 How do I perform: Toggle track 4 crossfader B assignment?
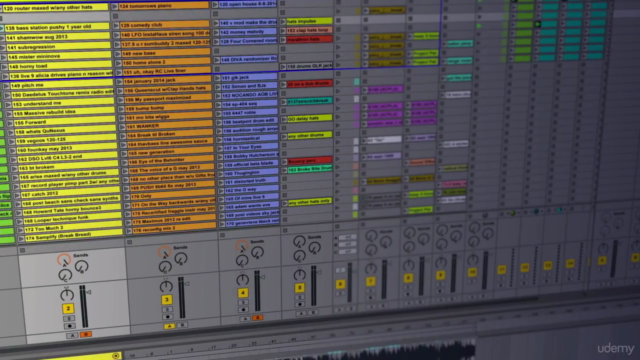tap(257, 317)
